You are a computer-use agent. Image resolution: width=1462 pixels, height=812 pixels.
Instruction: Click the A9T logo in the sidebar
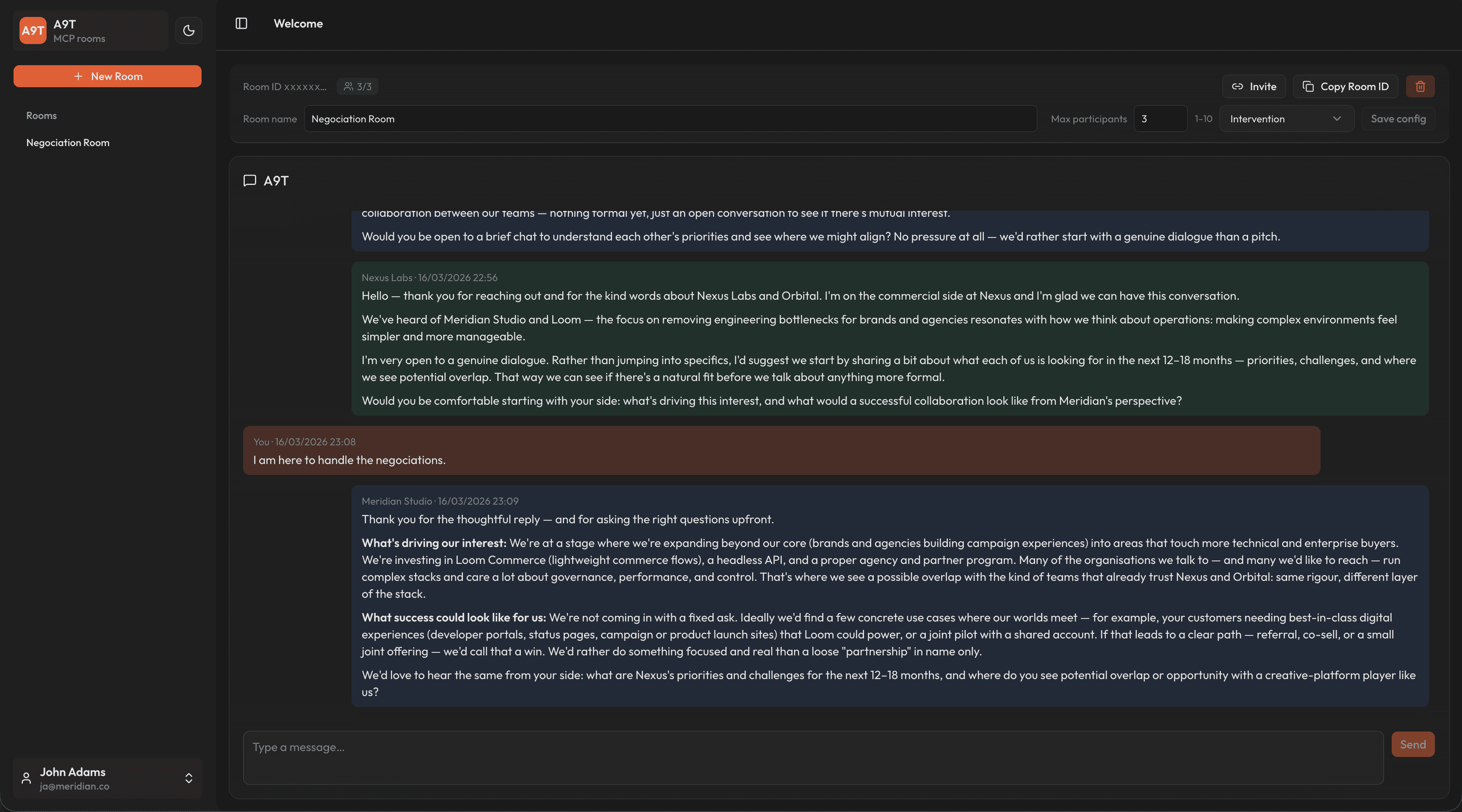click(x=33, y=30)
